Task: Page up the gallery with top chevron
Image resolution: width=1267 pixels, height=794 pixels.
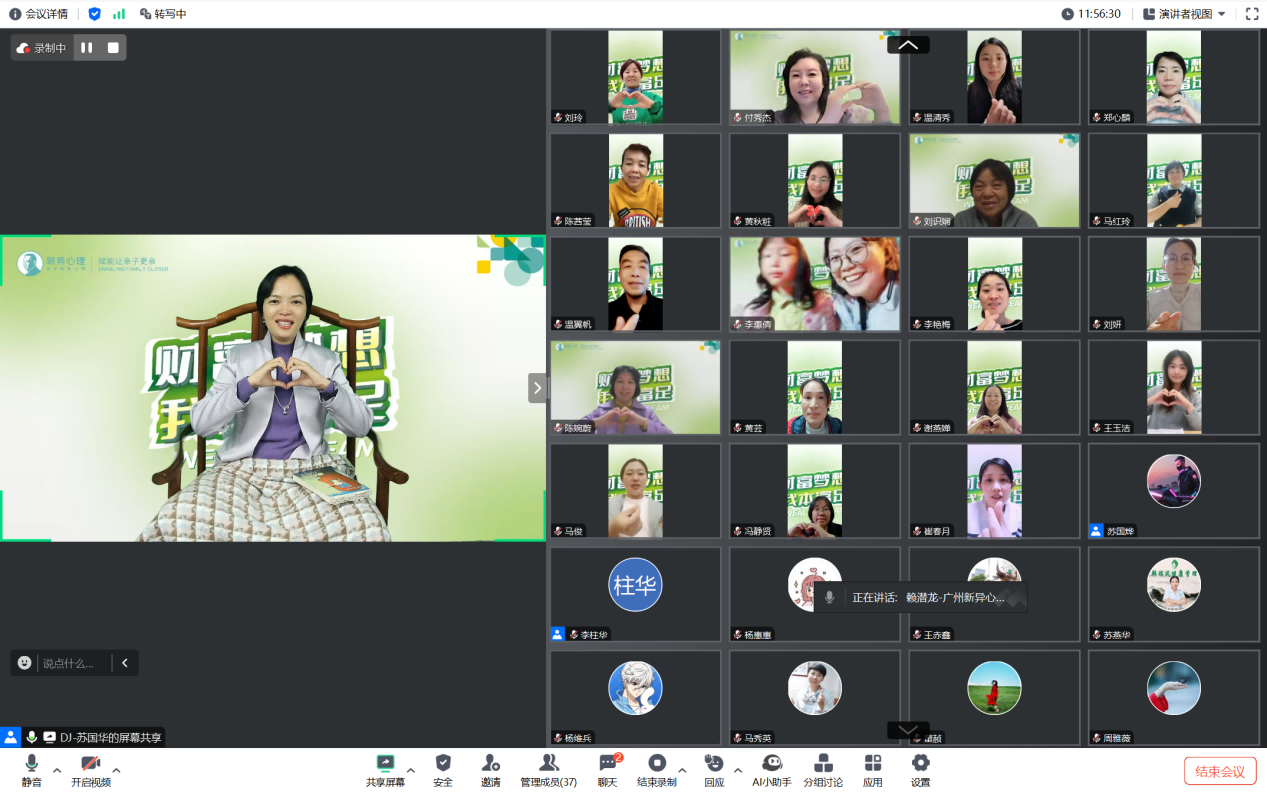Action: [x=908, y=45]
